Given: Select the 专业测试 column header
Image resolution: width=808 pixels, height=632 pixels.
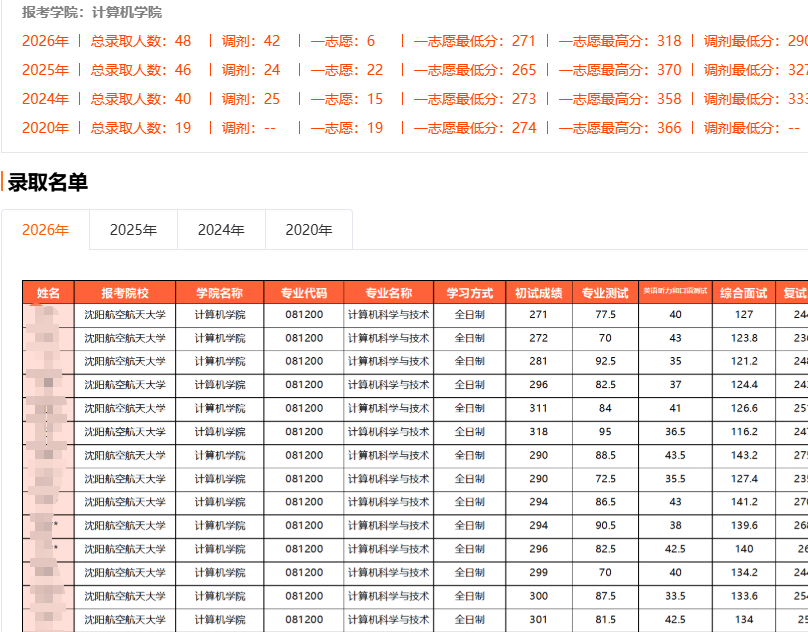Looking at the screenshot, I should [x=605, y=293].
